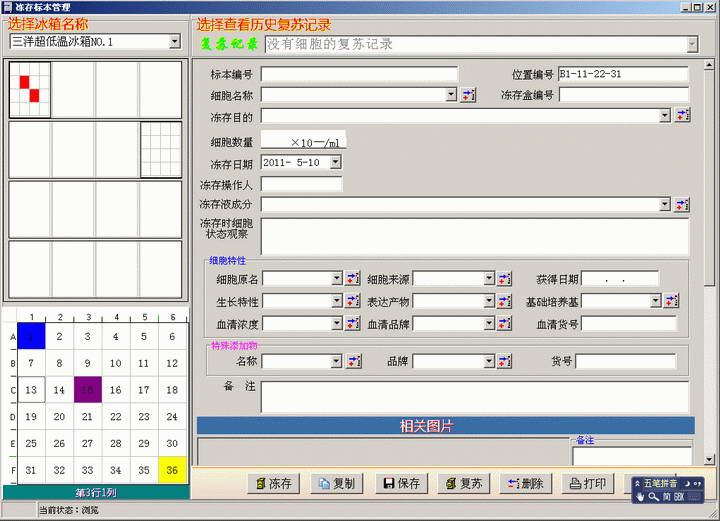
Task: Expand the 细胞来源 dropdown arrow
Action: click(489, 278)
